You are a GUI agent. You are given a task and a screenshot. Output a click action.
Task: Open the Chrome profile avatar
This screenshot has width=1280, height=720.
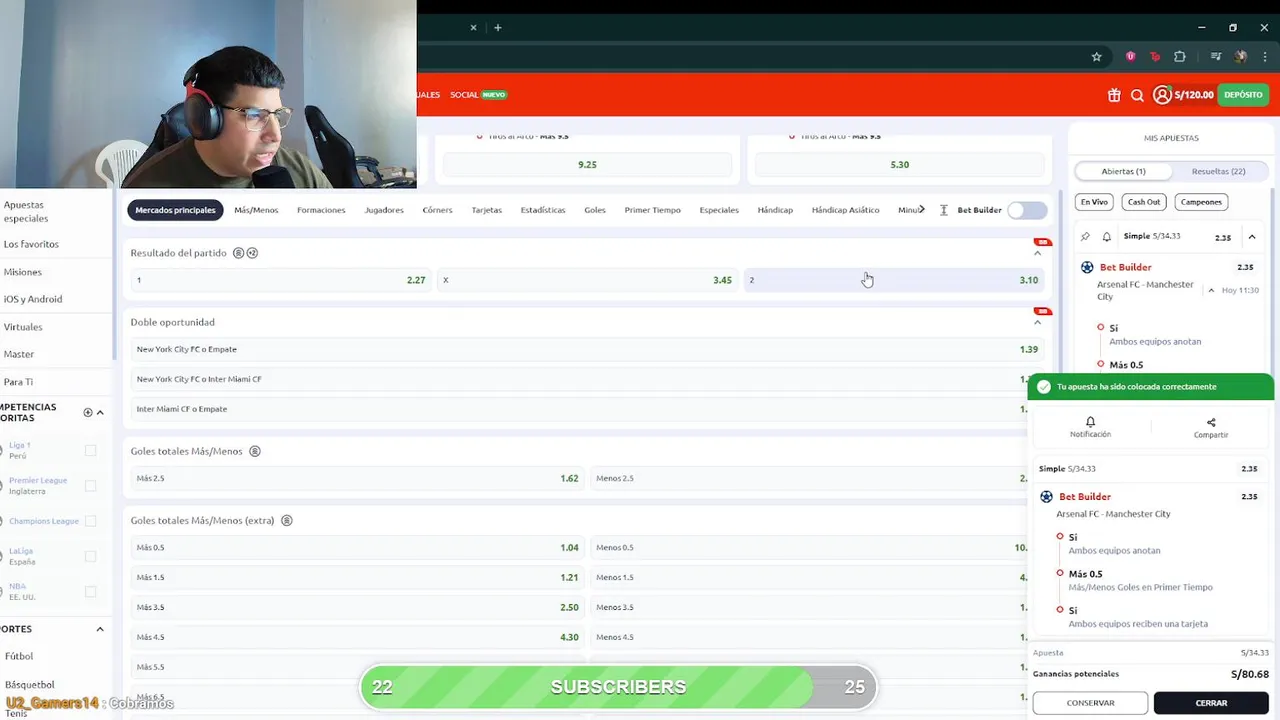coord(1241,57)
